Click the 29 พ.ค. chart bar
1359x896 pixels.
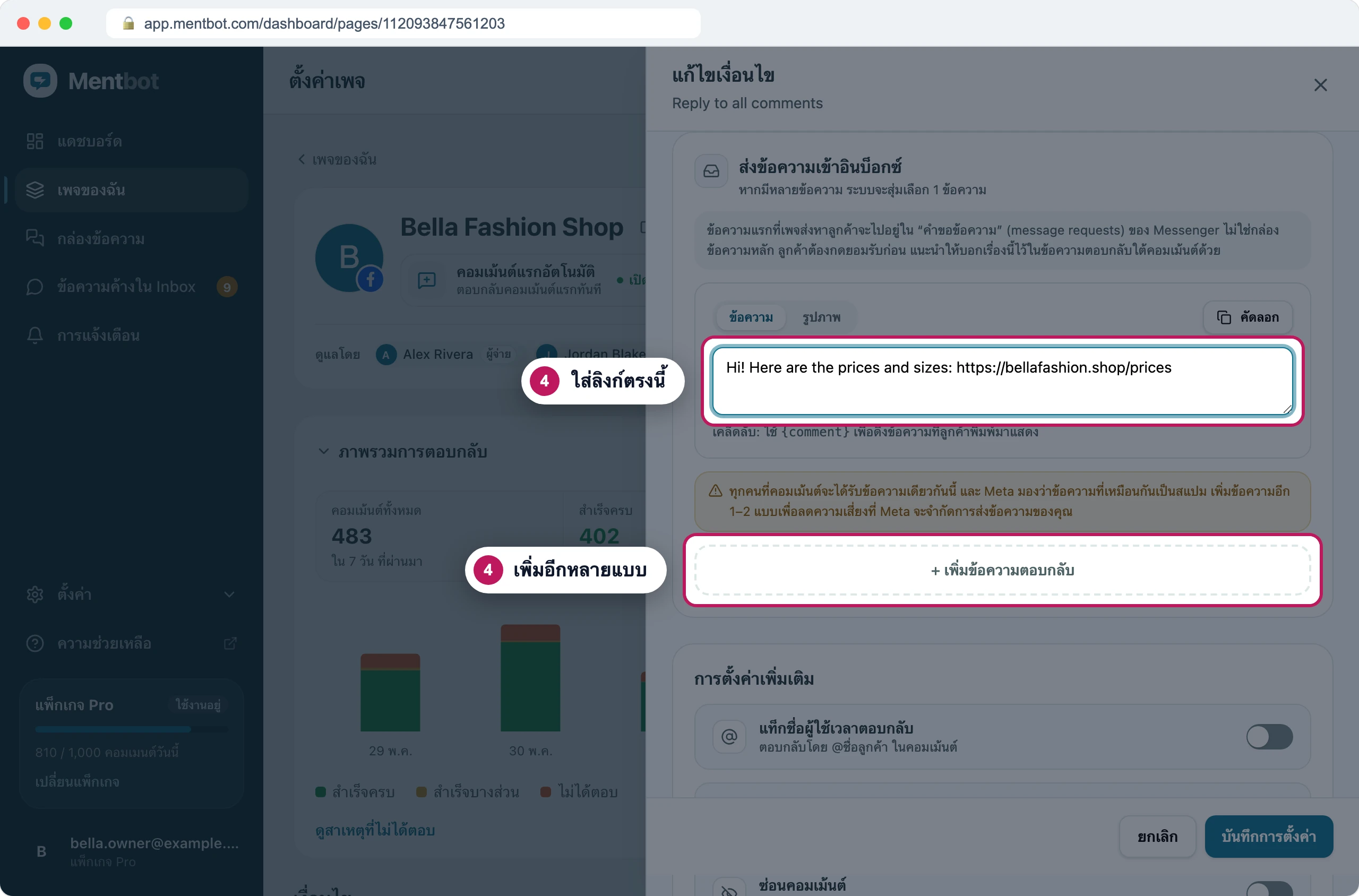(x=390, y=693)
